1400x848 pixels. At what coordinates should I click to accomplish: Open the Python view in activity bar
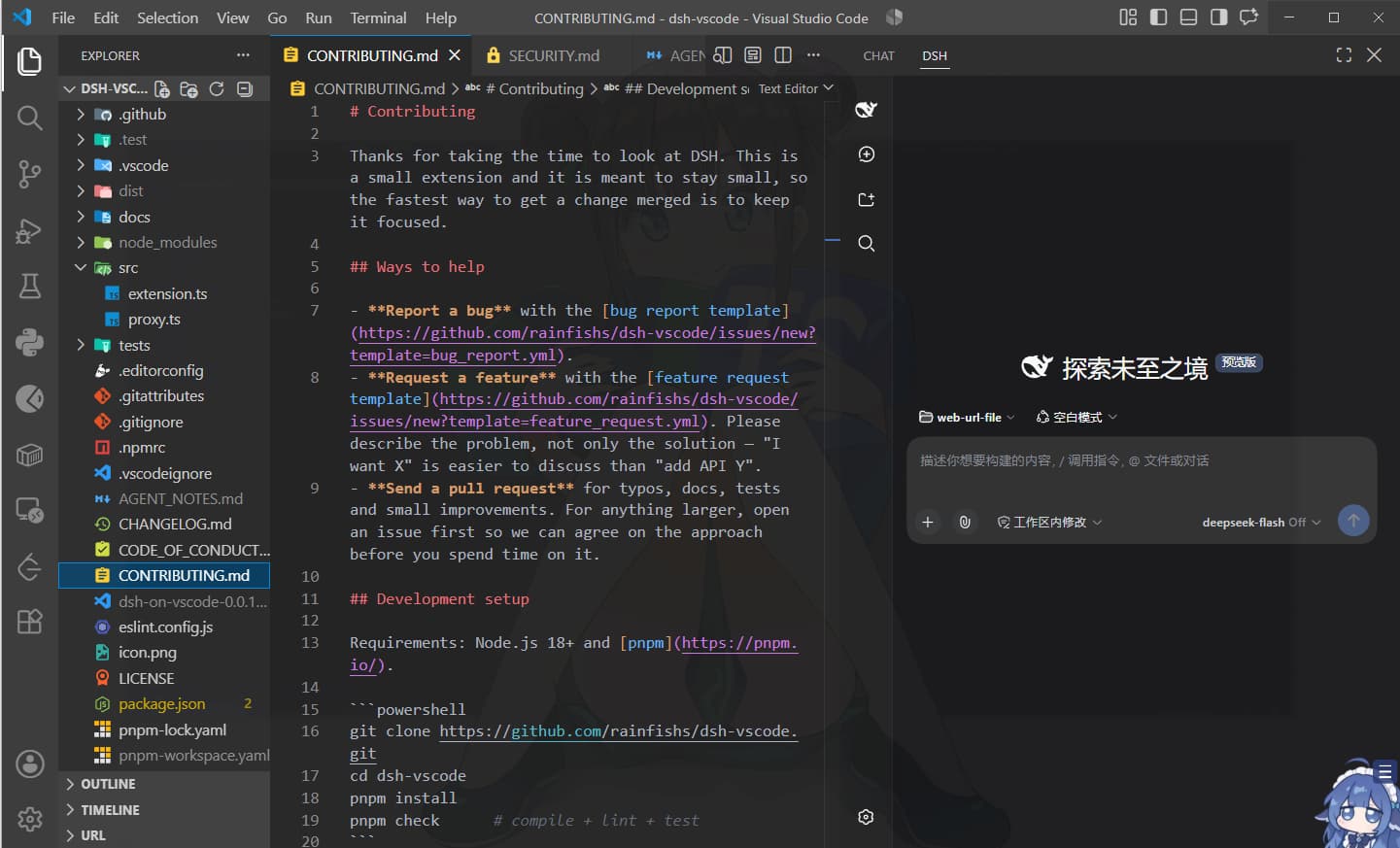click(29, 342)
